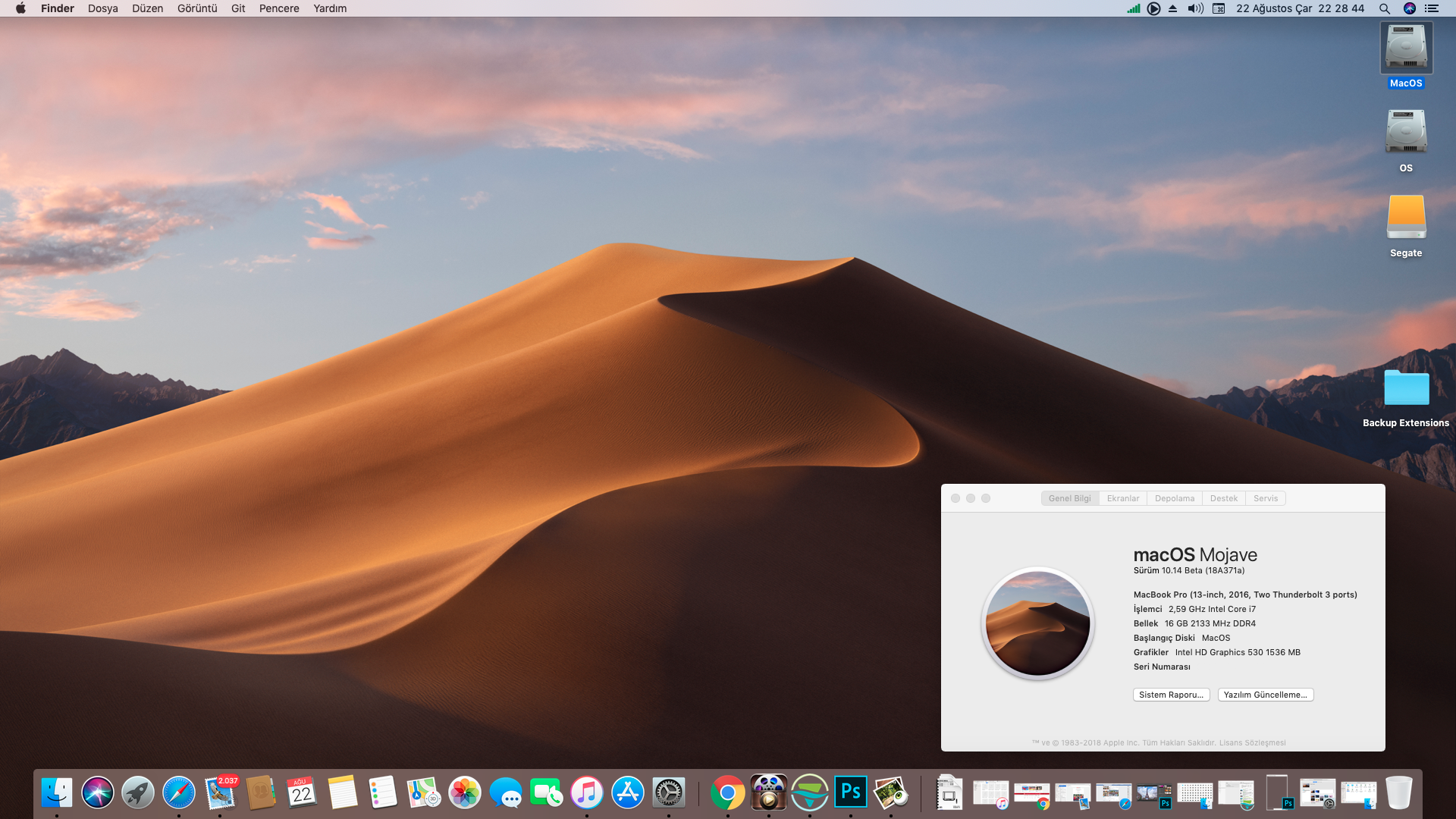1456x819 pixels.
Task: Click the Yazılım Güncelleme... button
Action: coord(1266,695)
